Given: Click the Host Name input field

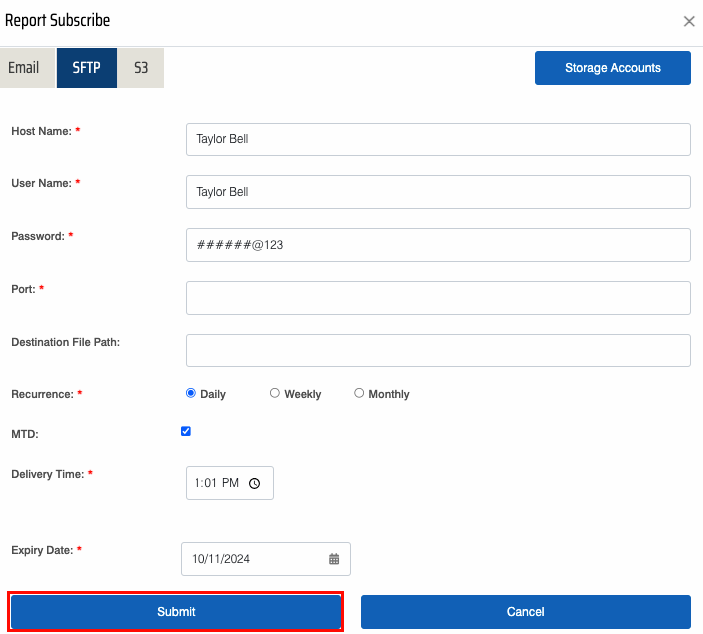Looking at the screenshot, I should point(438,139).
